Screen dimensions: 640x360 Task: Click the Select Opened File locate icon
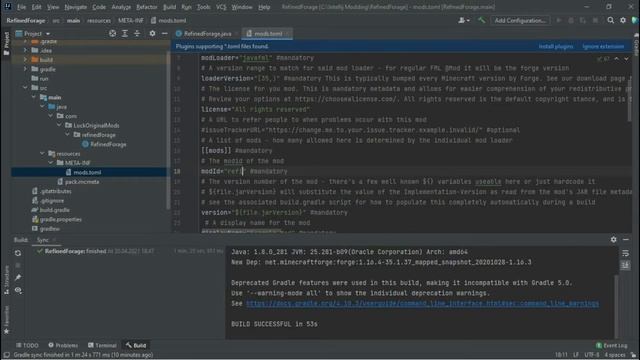[112, 33]
